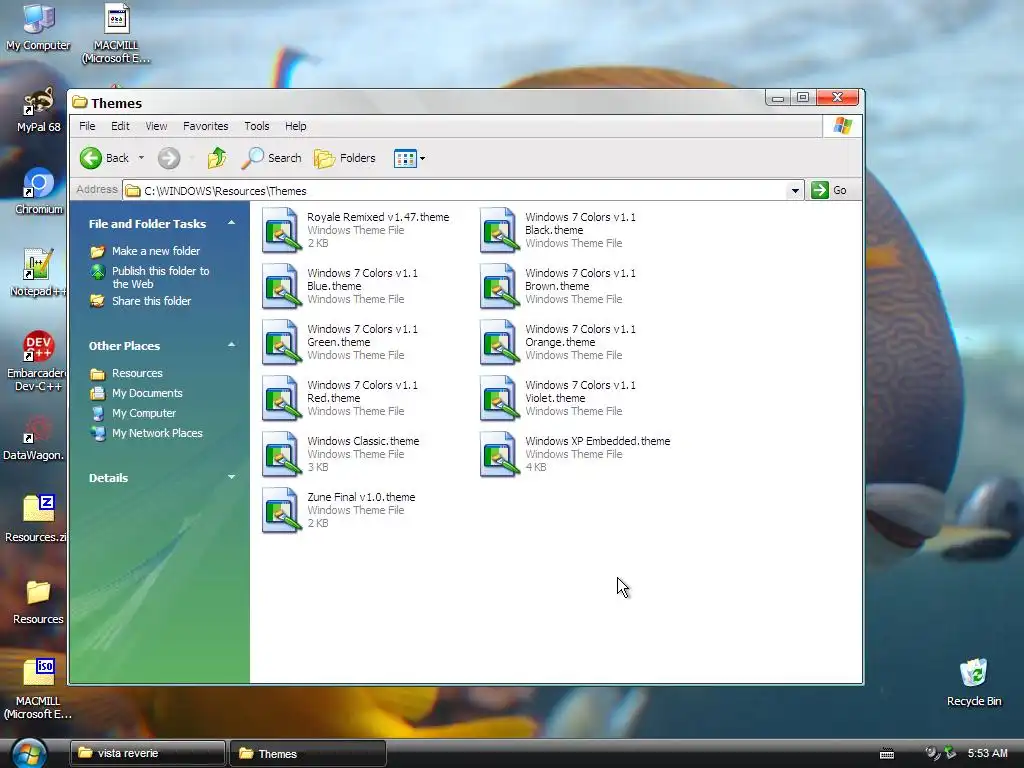Open the Start menu orb
The width and height of the screenshot is (1024, 768).
[x=29, y=754]
